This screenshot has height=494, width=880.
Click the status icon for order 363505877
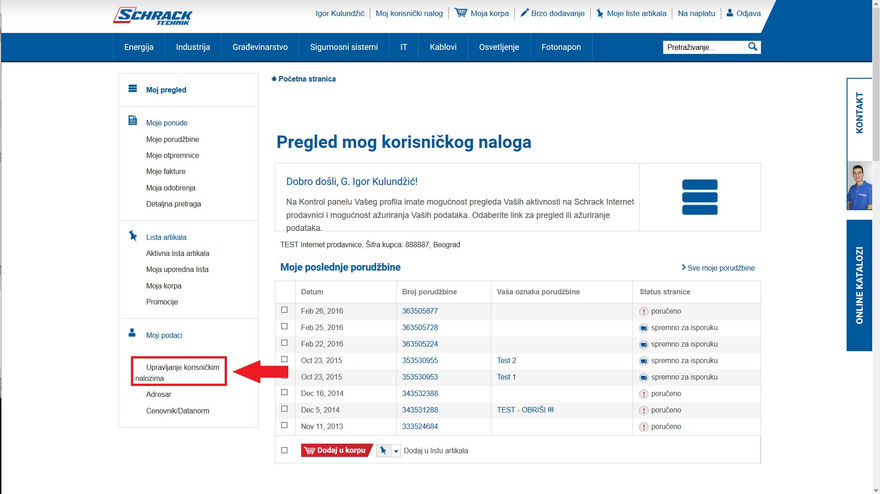tap(644, 312)
